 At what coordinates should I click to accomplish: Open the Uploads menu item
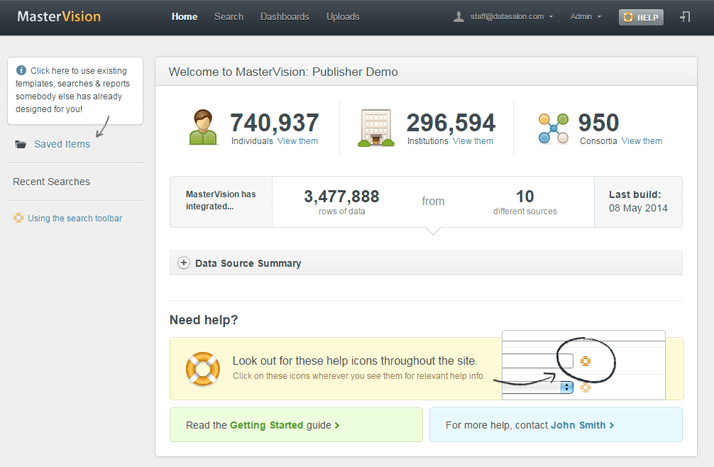point(342,17)
